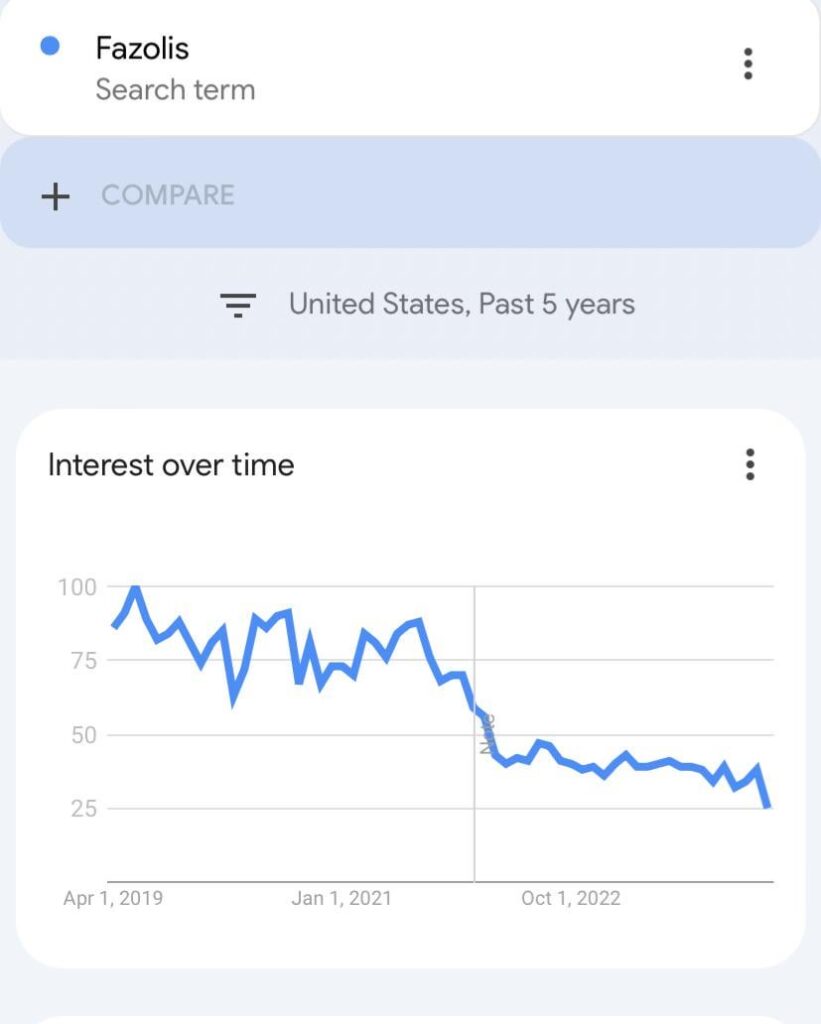Tap the final rightmost point of trend line
821x1024 pixels.
pos(767,805)
